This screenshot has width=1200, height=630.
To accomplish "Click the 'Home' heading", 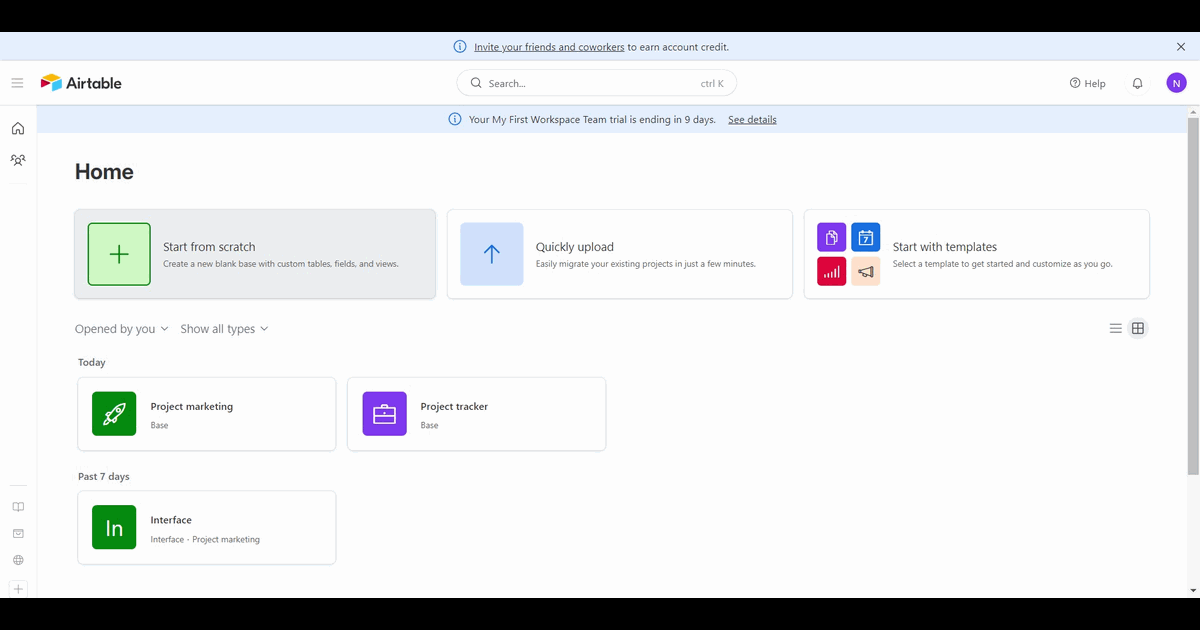I will coord(104,172).
